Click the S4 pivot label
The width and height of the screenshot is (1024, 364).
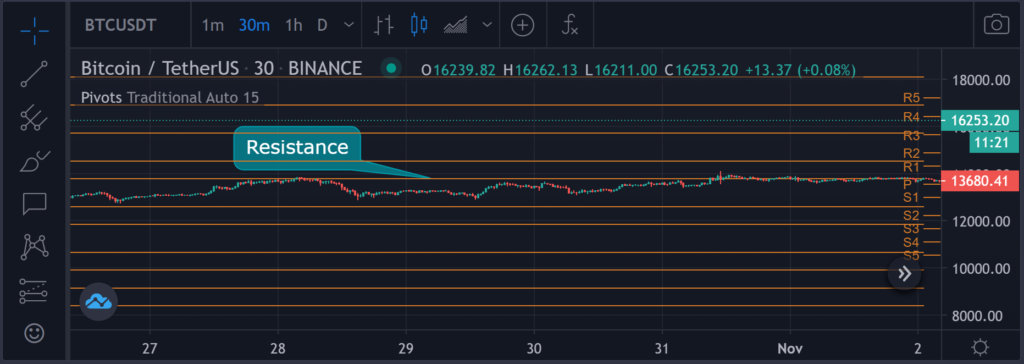(x=912, y=243)
